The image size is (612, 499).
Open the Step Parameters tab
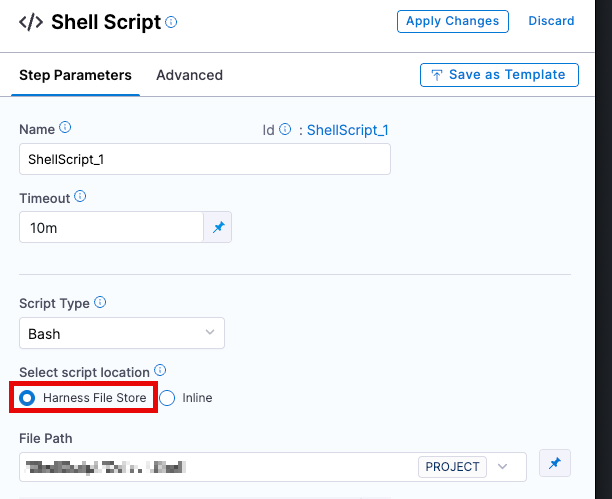click(x=75, y=75)
